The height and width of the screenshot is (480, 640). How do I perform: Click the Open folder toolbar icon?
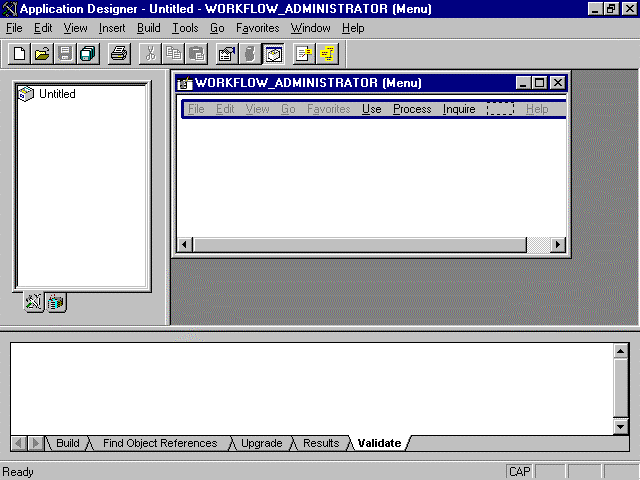42,54
